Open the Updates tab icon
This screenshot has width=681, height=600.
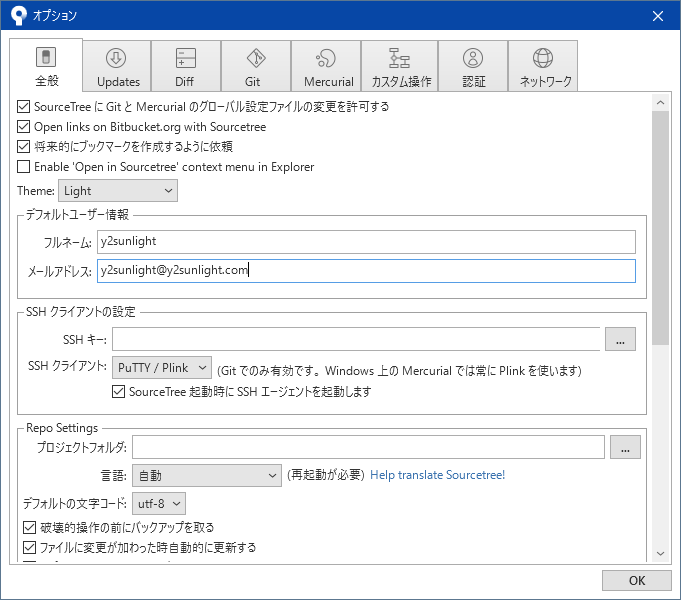[117, 59]
